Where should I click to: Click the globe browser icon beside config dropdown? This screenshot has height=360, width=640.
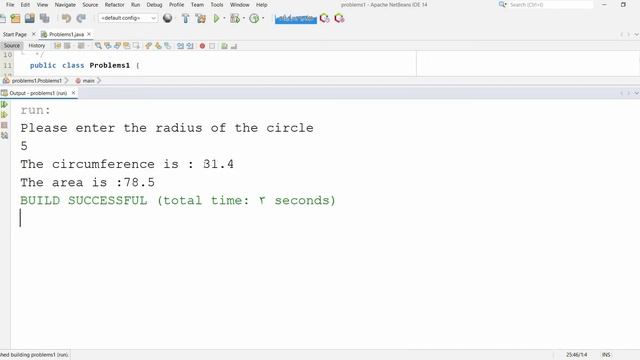[167, 18]
